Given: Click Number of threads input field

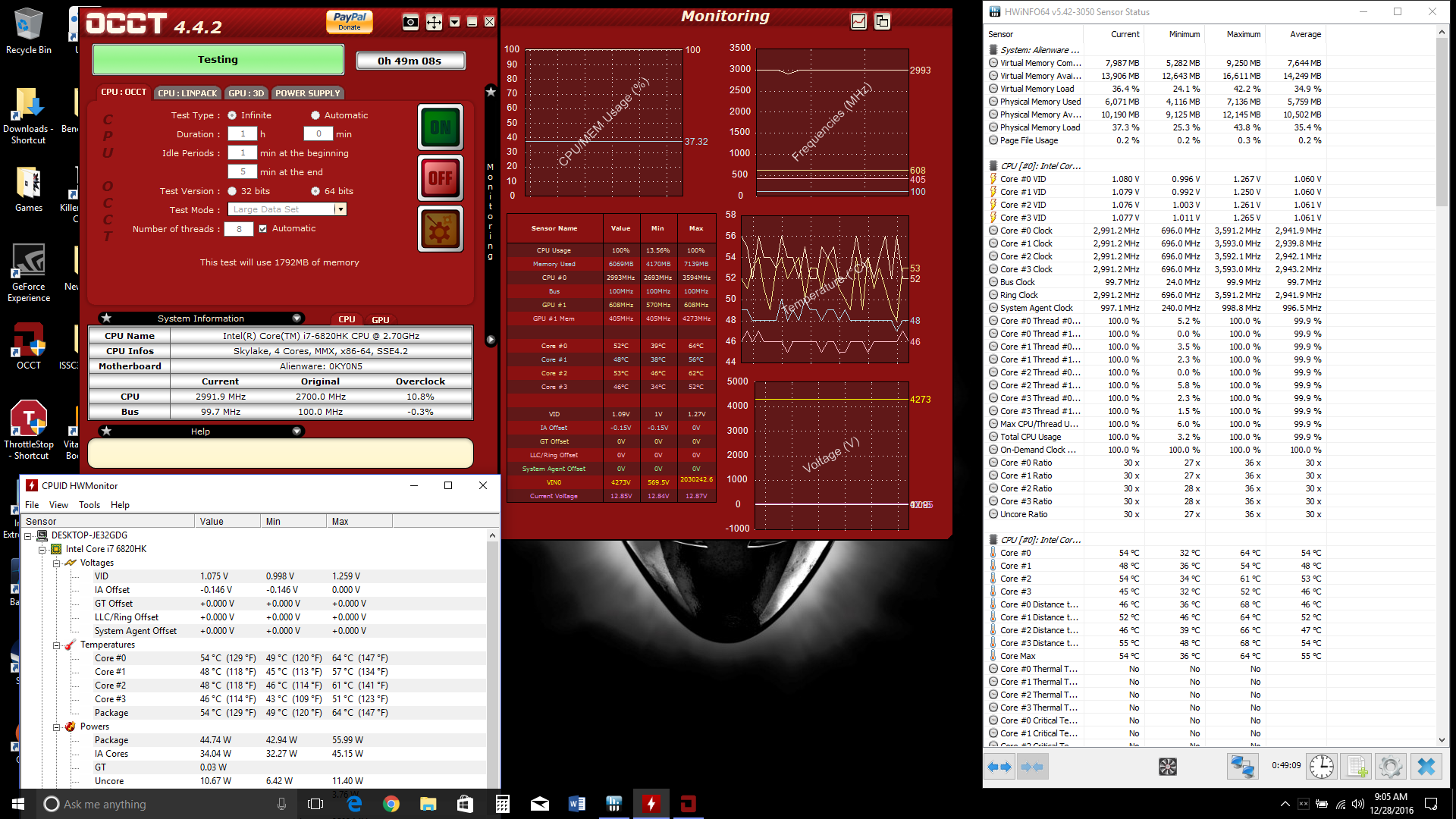Looking at the screenshot, I should (239, 229).
